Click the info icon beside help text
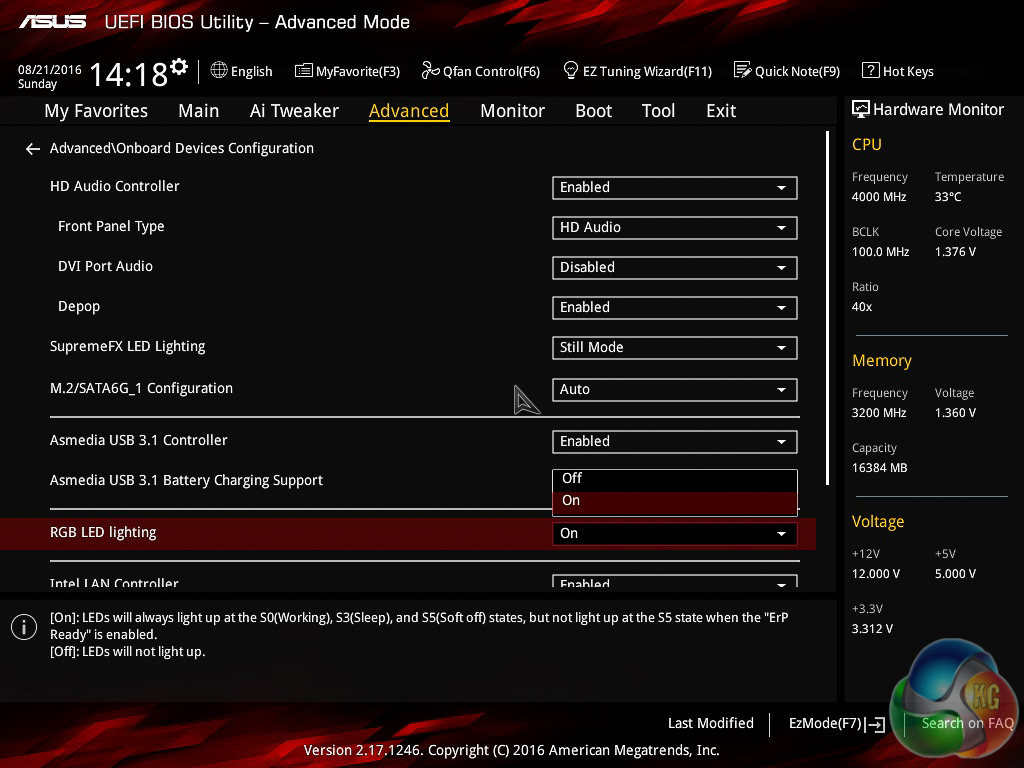The width and height of the screenshot is (1024, 768). point(24,628)
